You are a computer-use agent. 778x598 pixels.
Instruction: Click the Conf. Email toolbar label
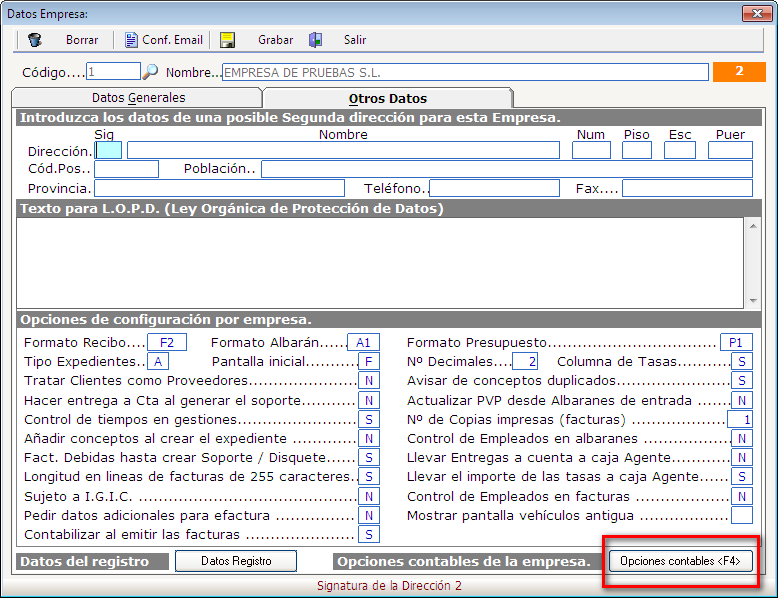coord(172,40)
